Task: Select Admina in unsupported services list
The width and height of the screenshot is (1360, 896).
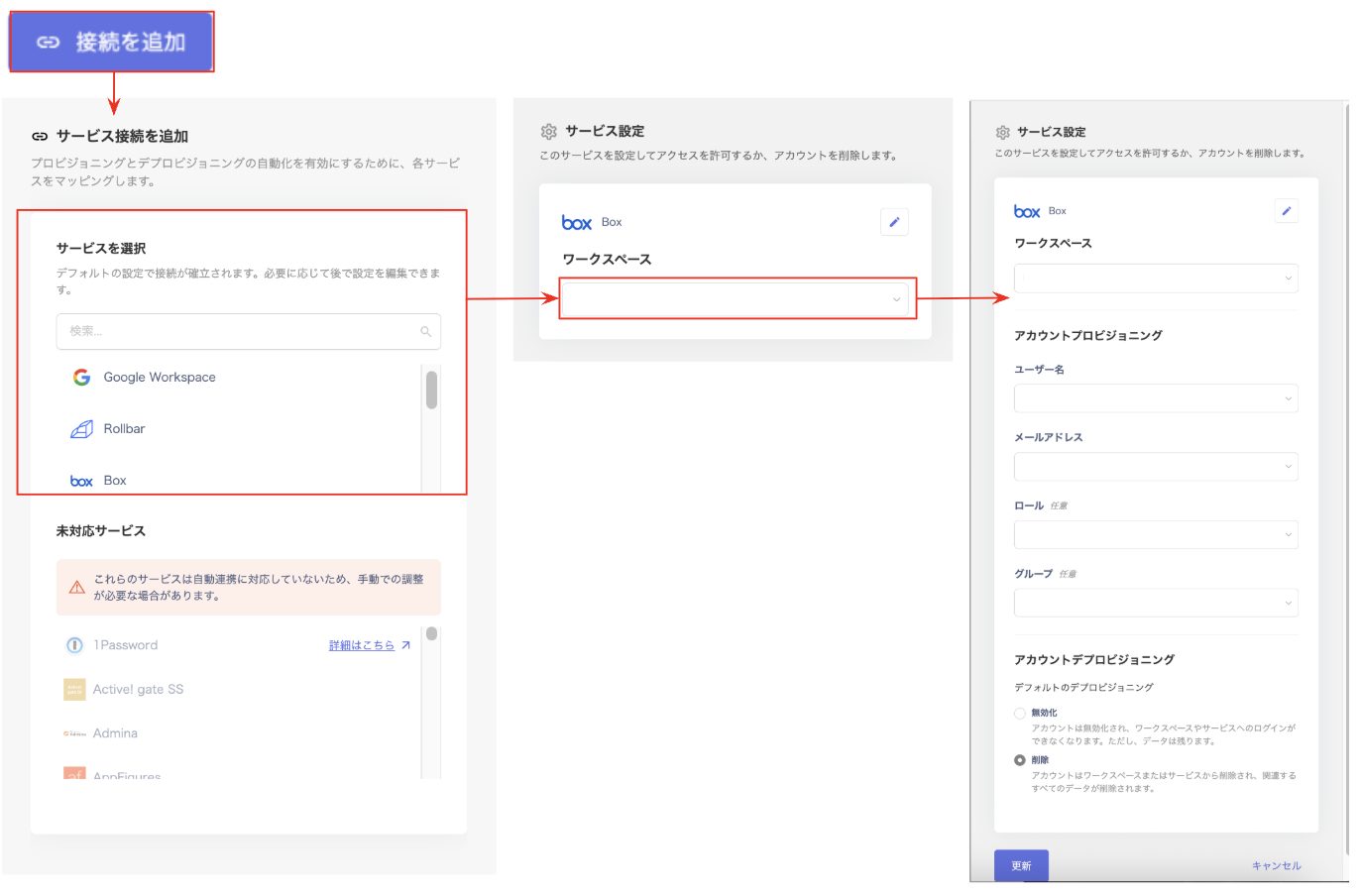Action: (115, 733)
